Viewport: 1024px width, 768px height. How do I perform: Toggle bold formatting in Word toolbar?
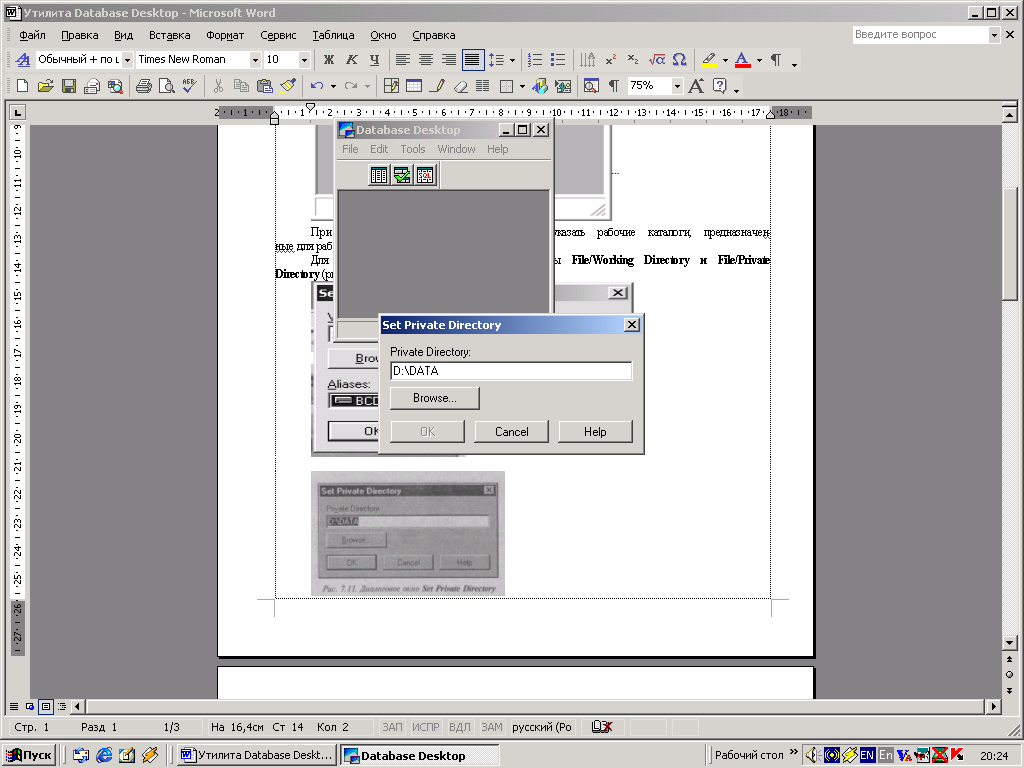coord(329,59)
